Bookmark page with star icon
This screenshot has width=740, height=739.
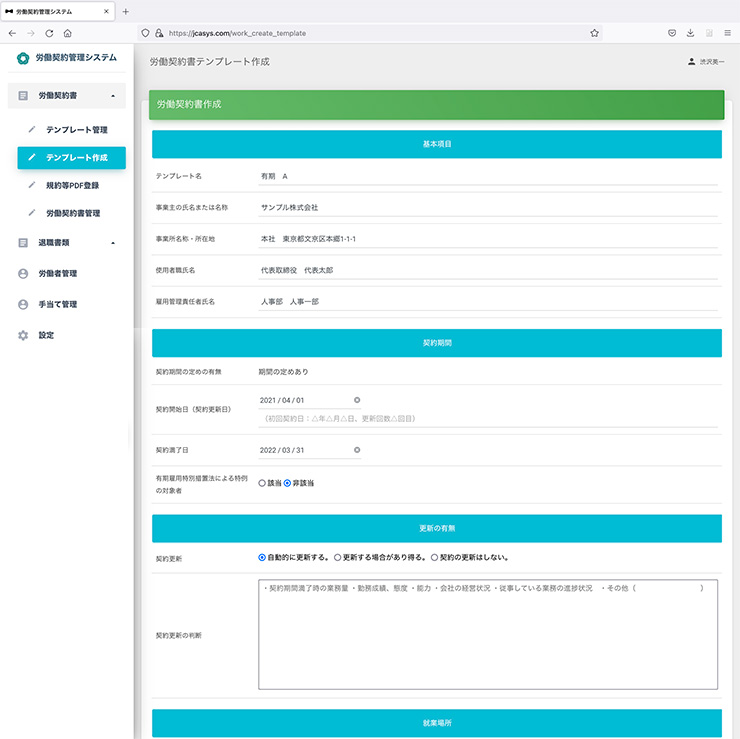point(594,33)
